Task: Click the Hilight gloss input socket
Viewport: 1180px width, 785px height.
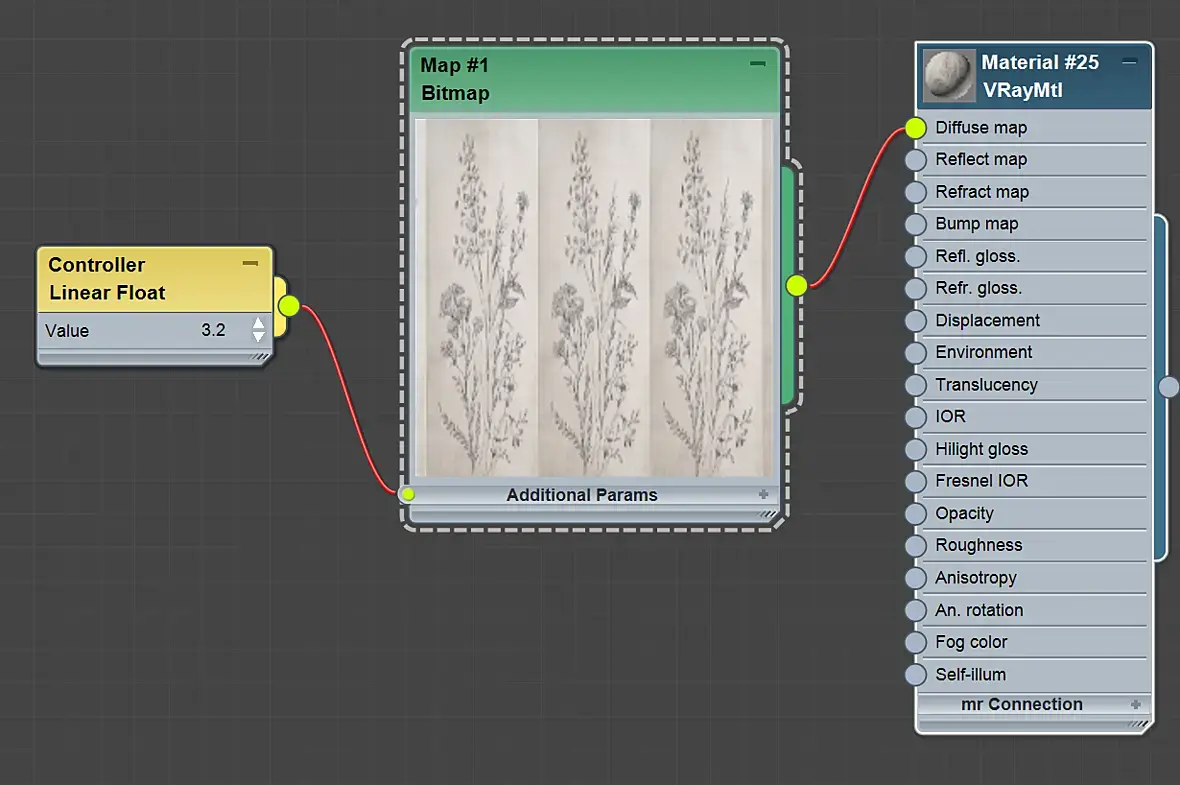Action: coord(915,449)
